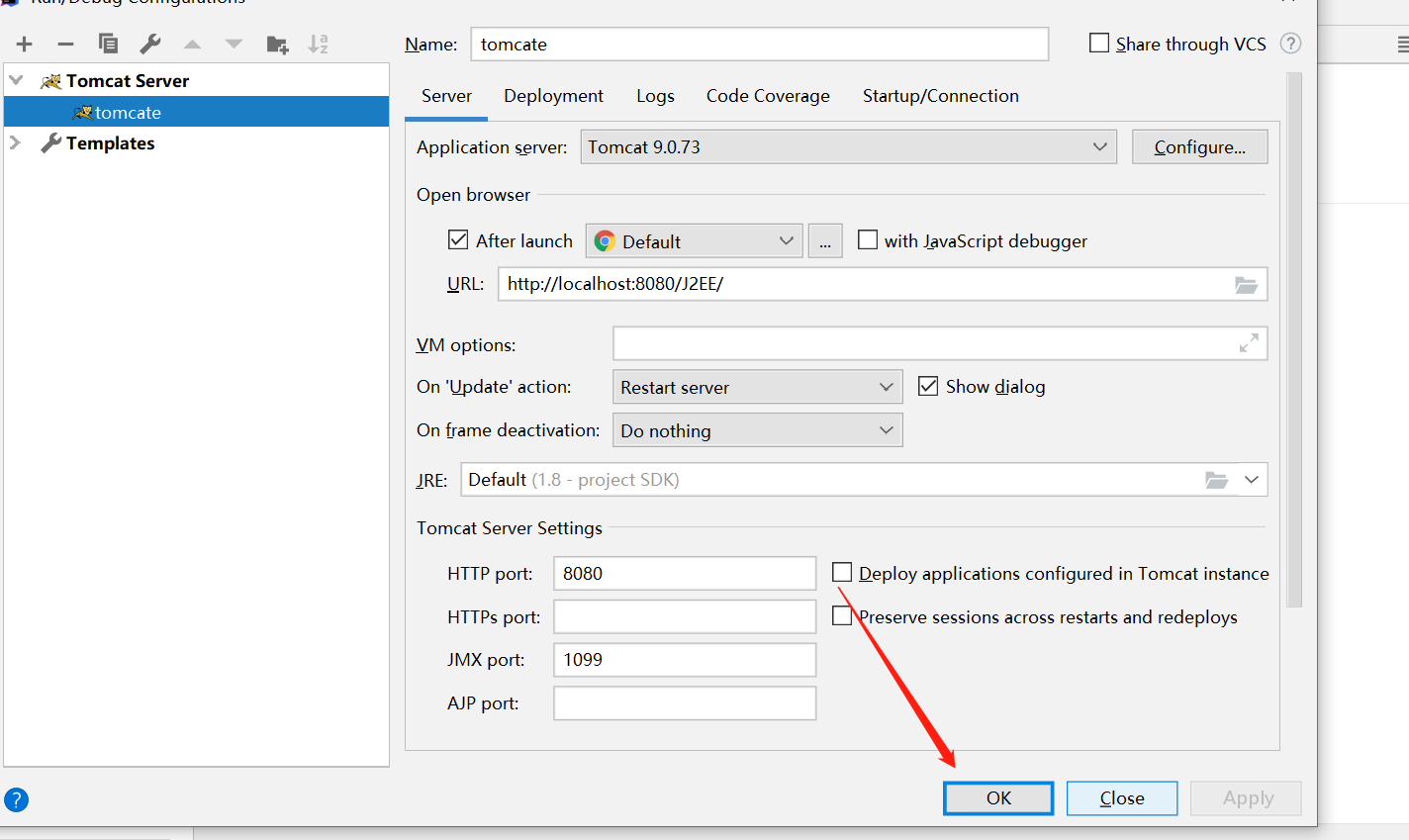The width and height of the screenshot is (1409, 840).
Task: Switch to the Startup/Connection tab
Action: coord(941,96)
